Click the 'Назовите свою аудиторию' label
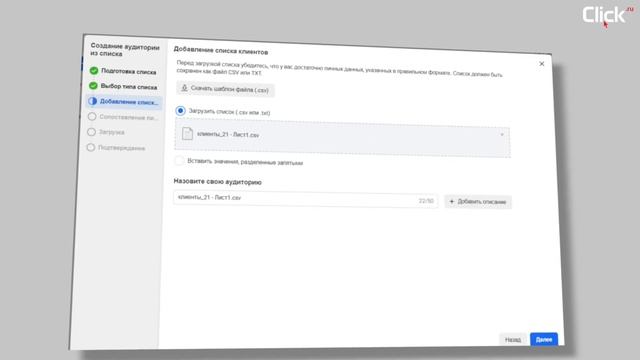 coord(218,182)
